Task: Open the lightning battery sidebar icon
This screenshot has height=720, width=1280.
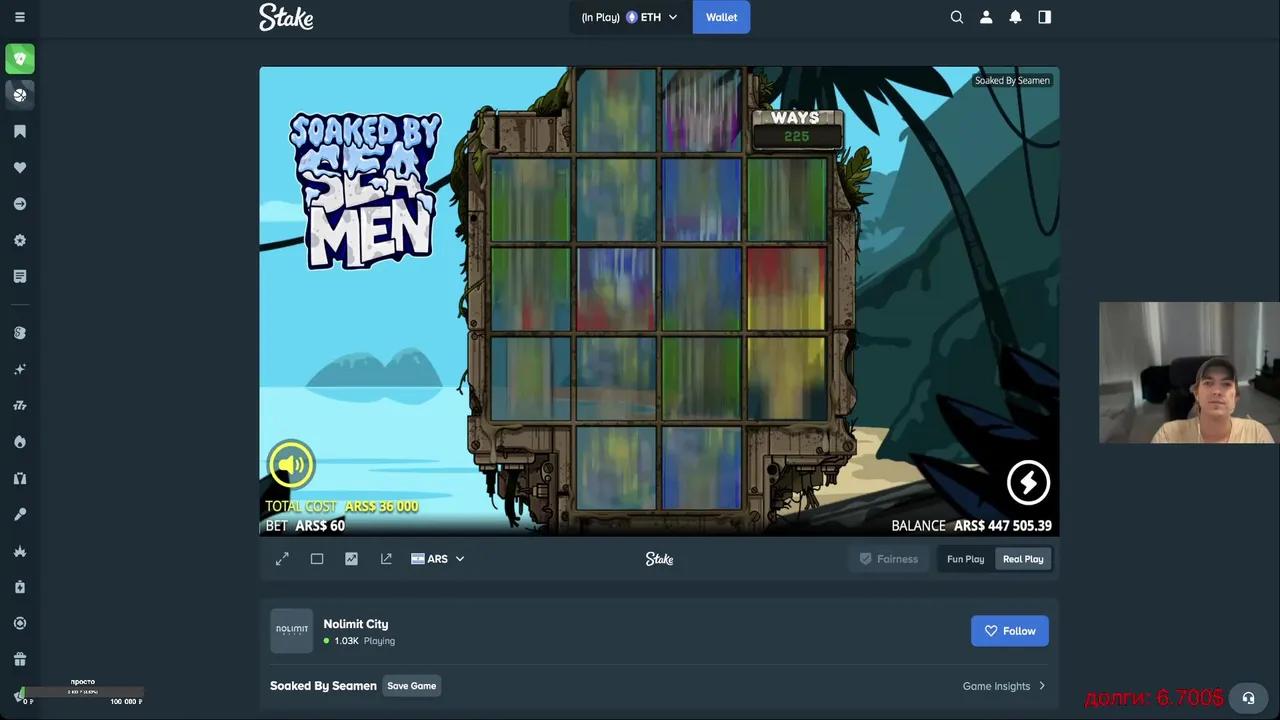Action: coord(20,587)
